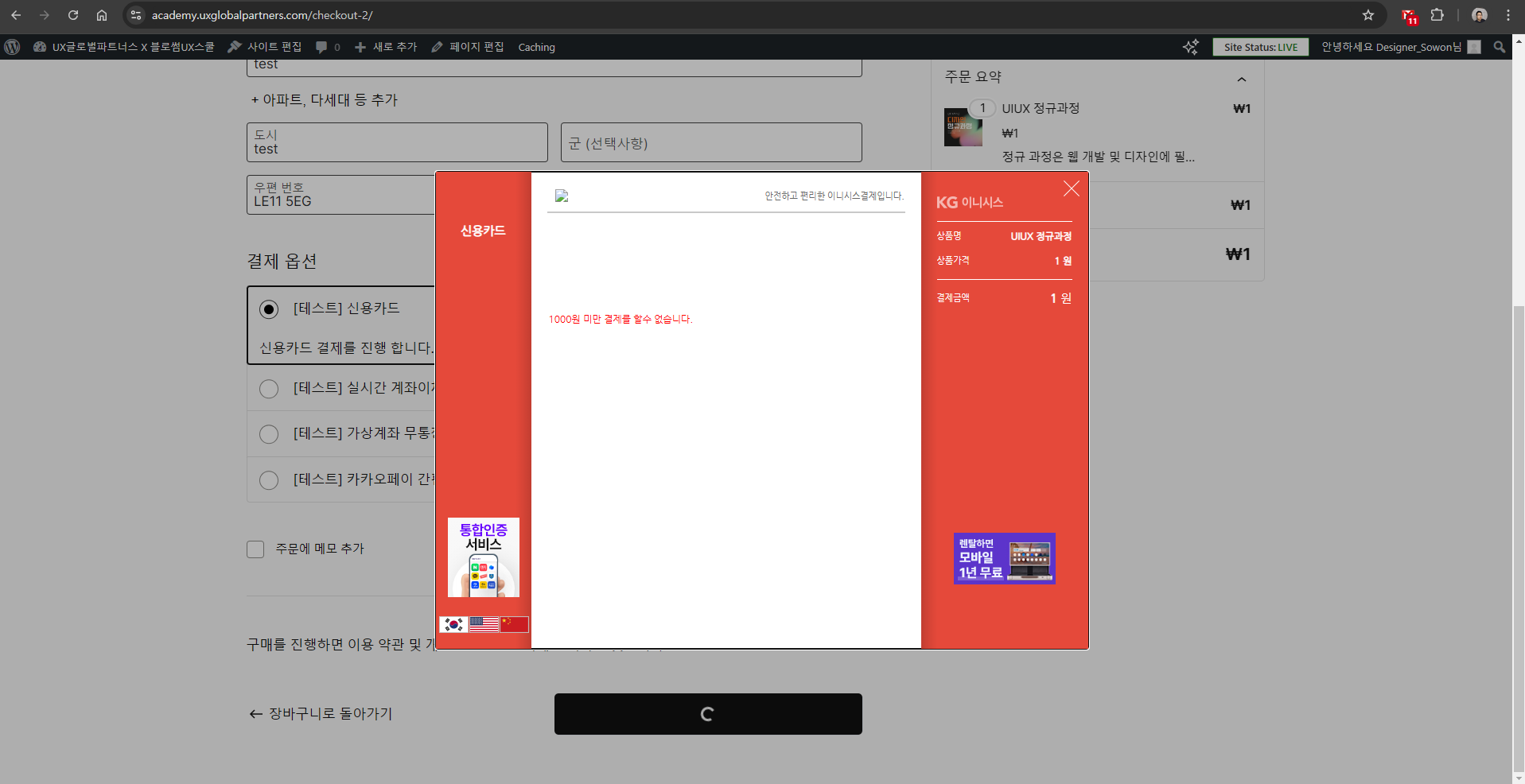
Task: Click 페이지 편집 in admin bar
Action: pyautogui.click(x=468, y=47)
